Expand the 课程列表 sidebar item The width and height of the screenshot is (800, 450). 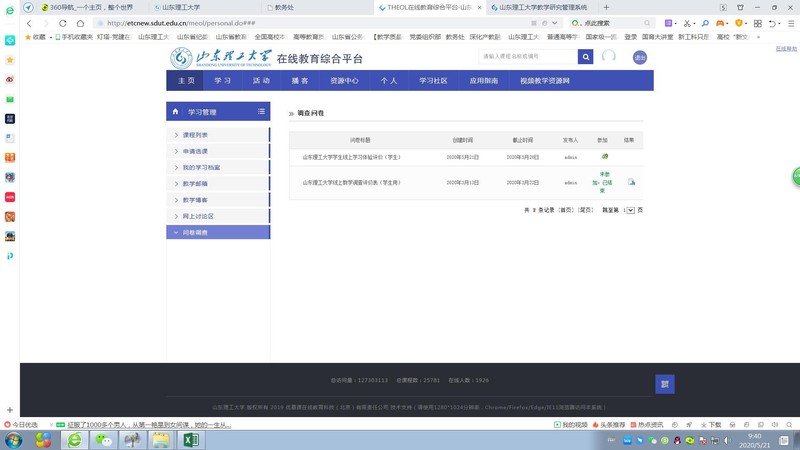195,135
